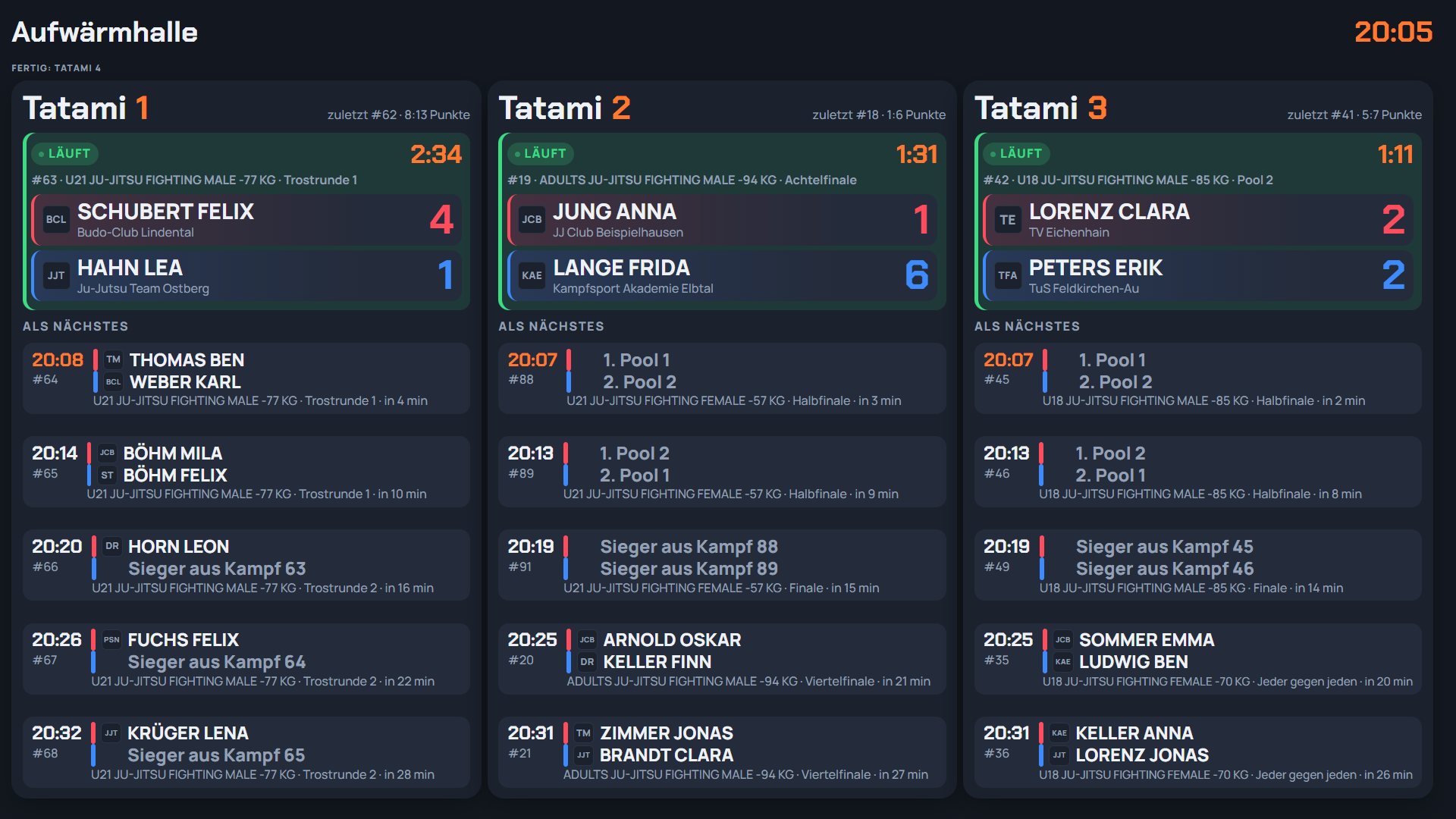This screenshot has width=1456, height=819.
Task: Select the Tatami 3 heading
Action: pos(1040,108)
